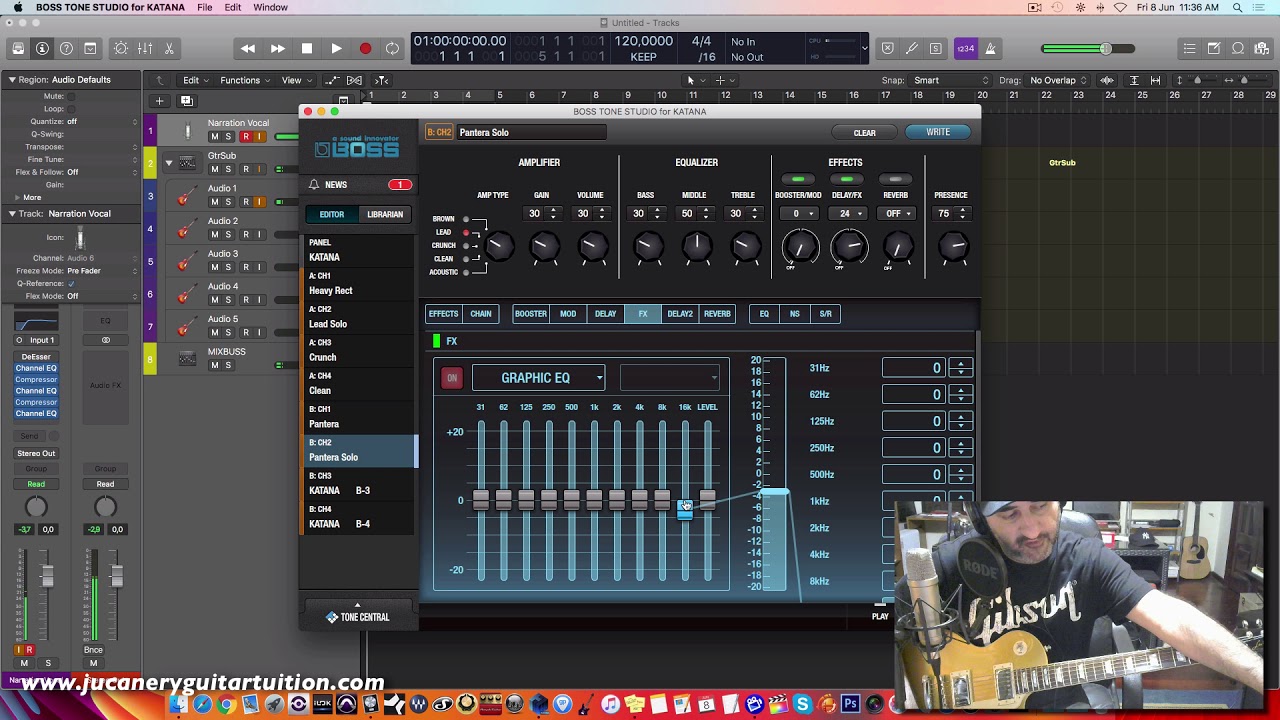1280x720 pixels.
Task: Open the List Editors icon
Action: [1189, 48]
